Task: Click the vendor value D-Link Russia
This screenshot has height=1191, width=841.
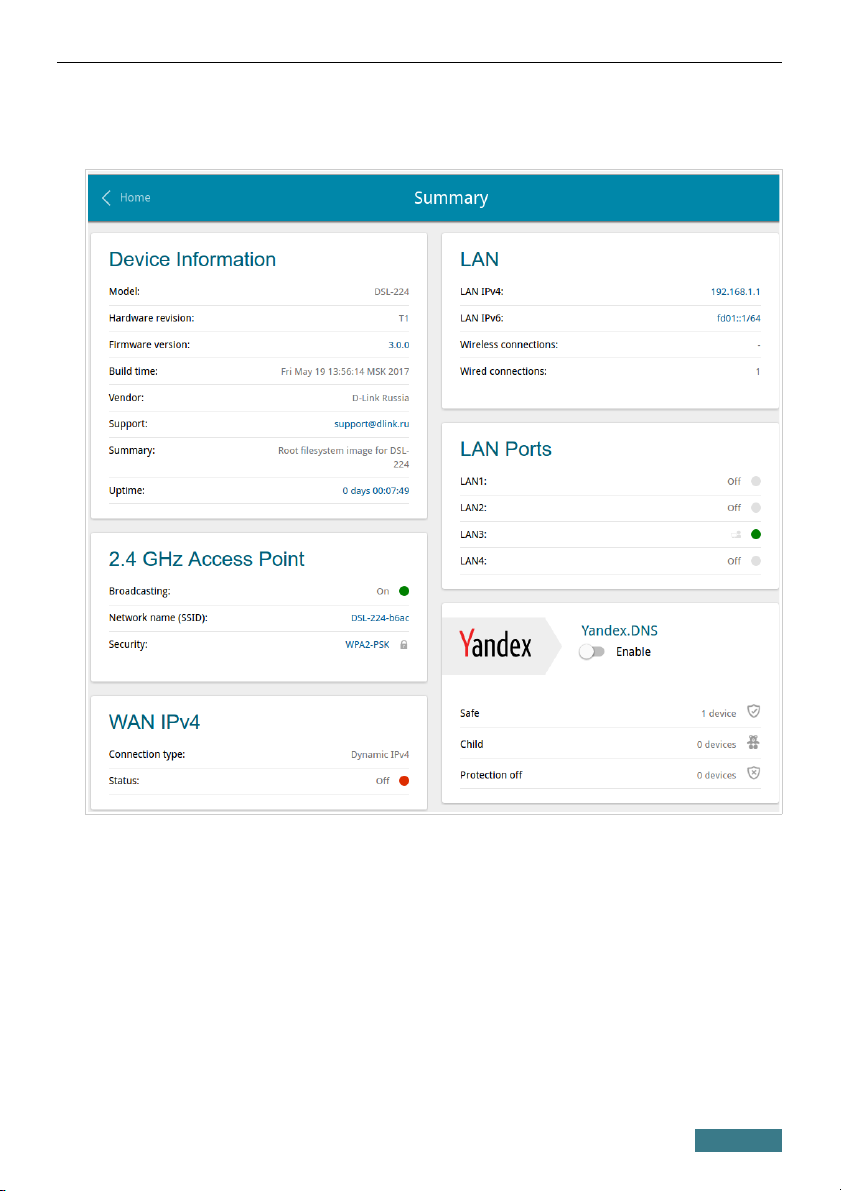Action: coord(381,398)
